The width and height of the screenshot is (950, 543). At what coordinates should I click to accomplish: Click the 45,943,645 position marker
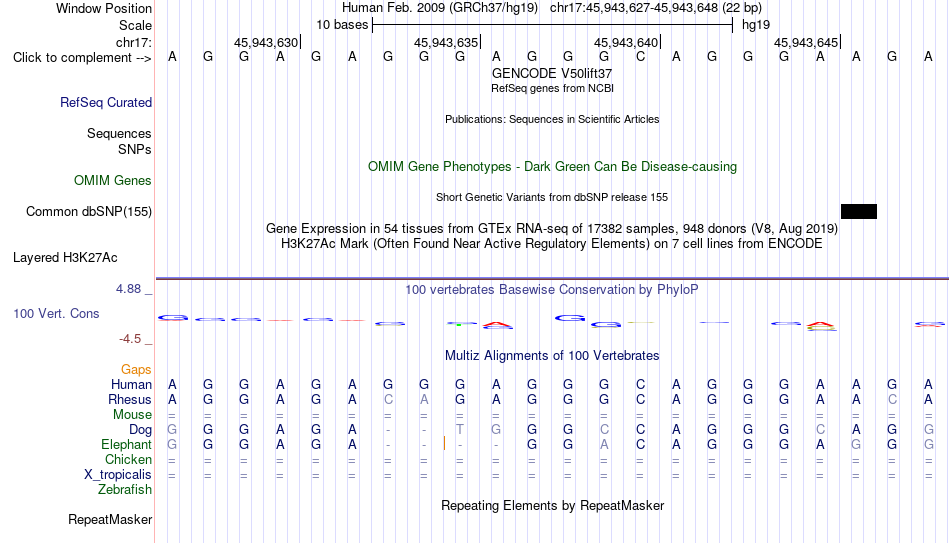click(806, 42)
